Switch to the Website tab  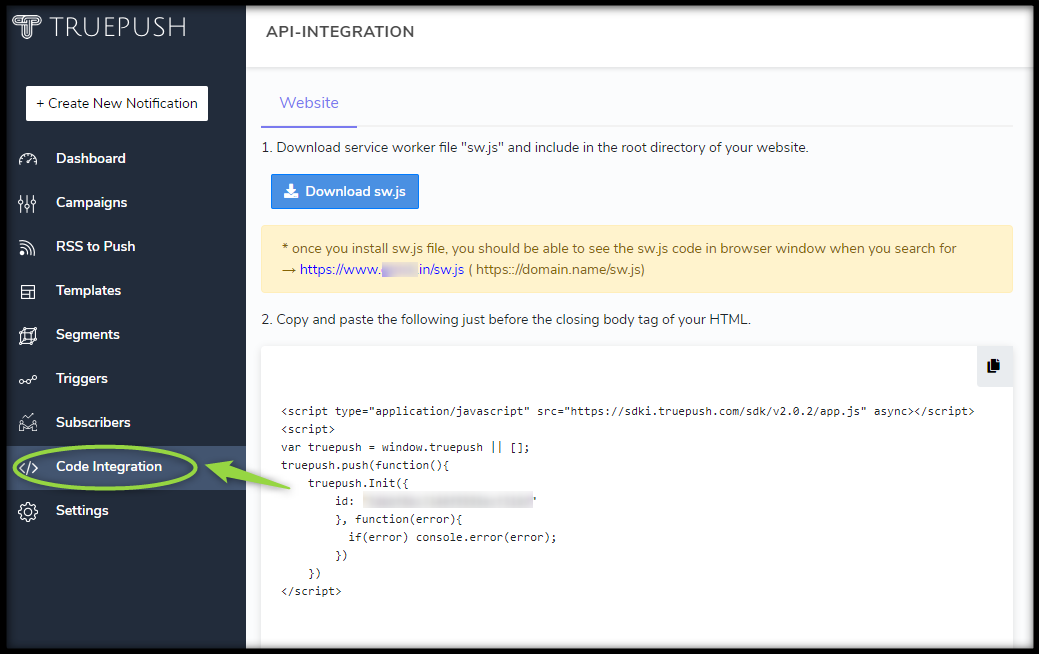(309, 103)
